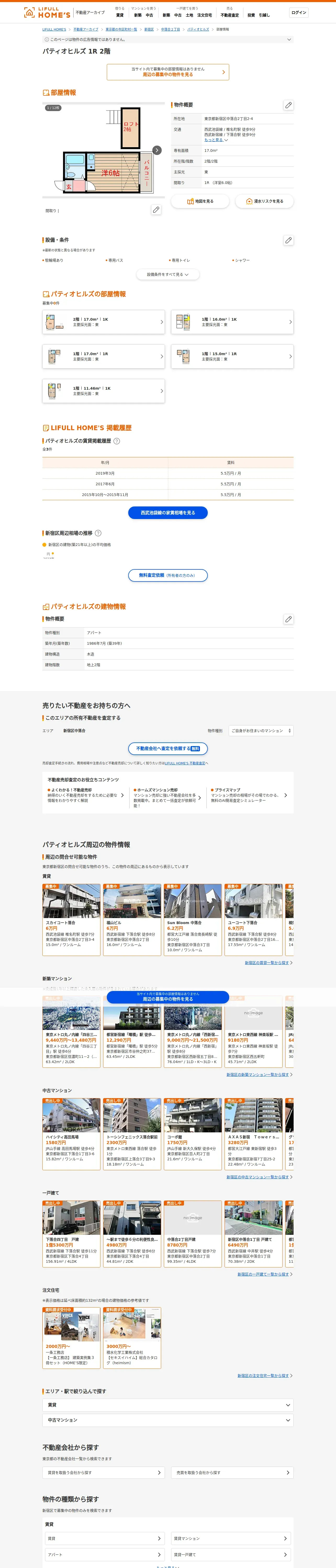This screenshot has height=1568, width=336.
Task: Click the info icon in the notice bar
Action: [47, 39]
